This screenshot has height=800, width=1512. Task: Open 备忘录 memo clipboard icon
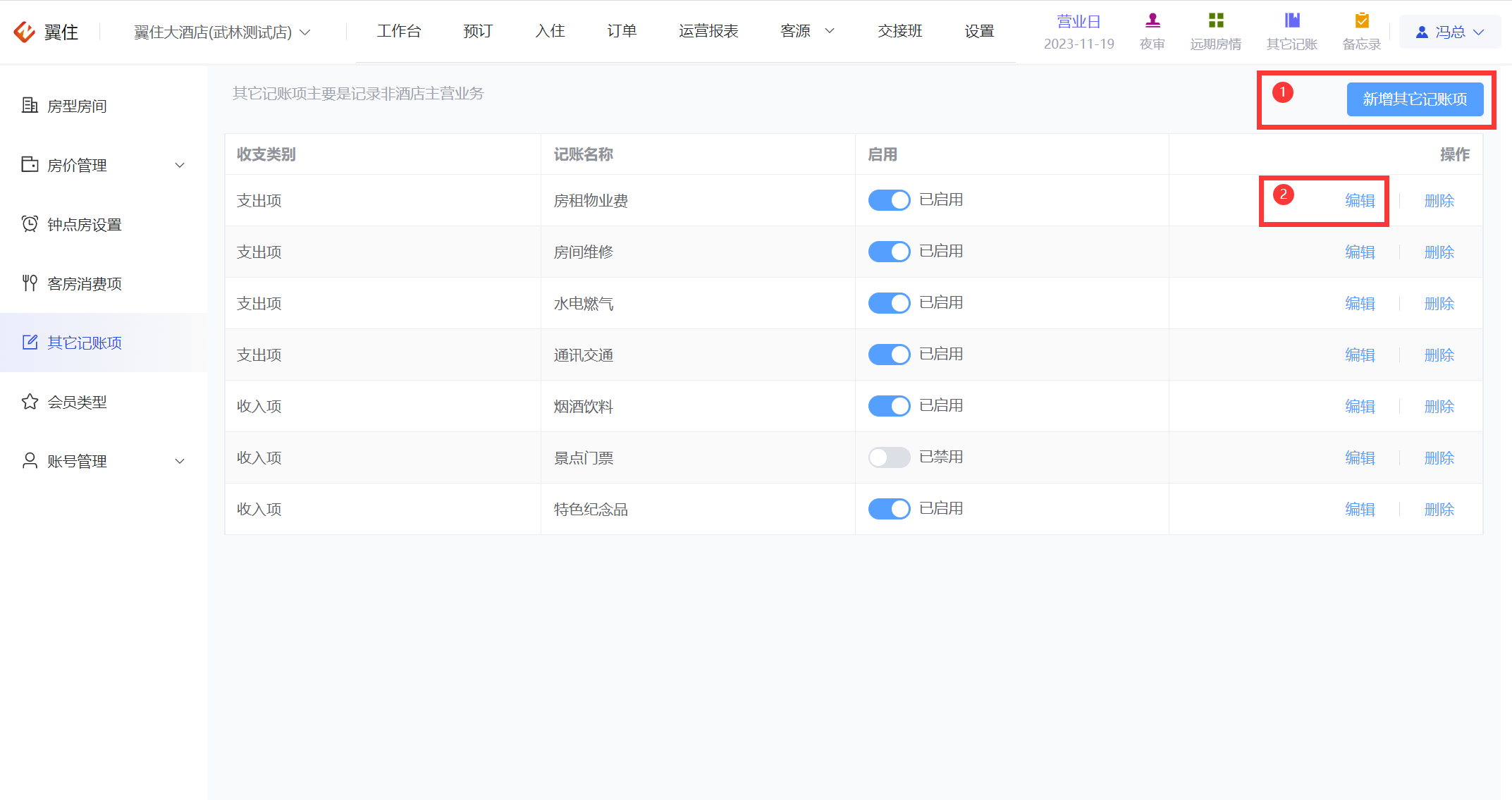[1362, 20]
